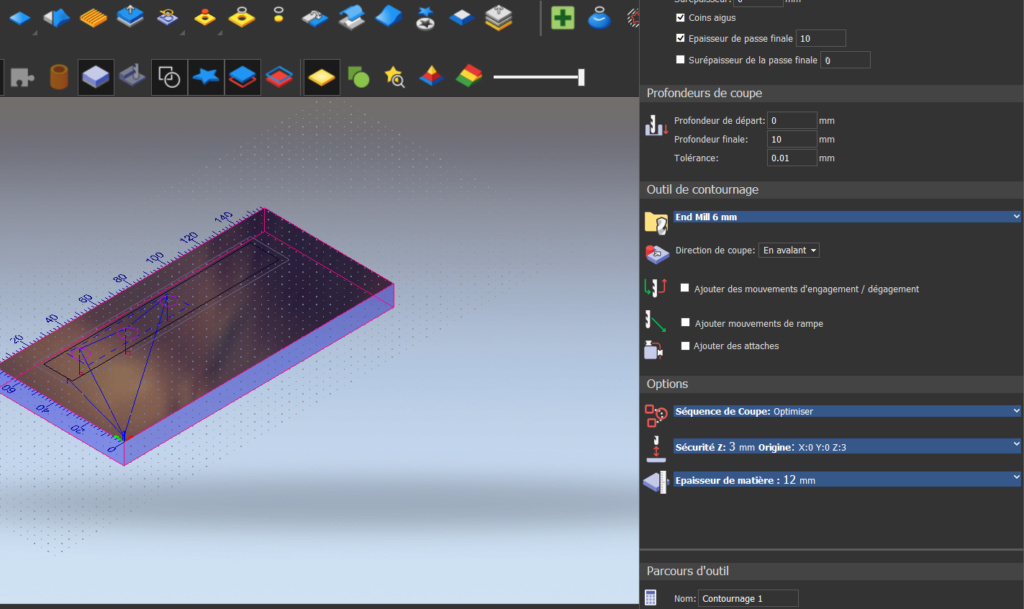
Task: Toggle the yellow flat tile icon
Action: [321, 77]
